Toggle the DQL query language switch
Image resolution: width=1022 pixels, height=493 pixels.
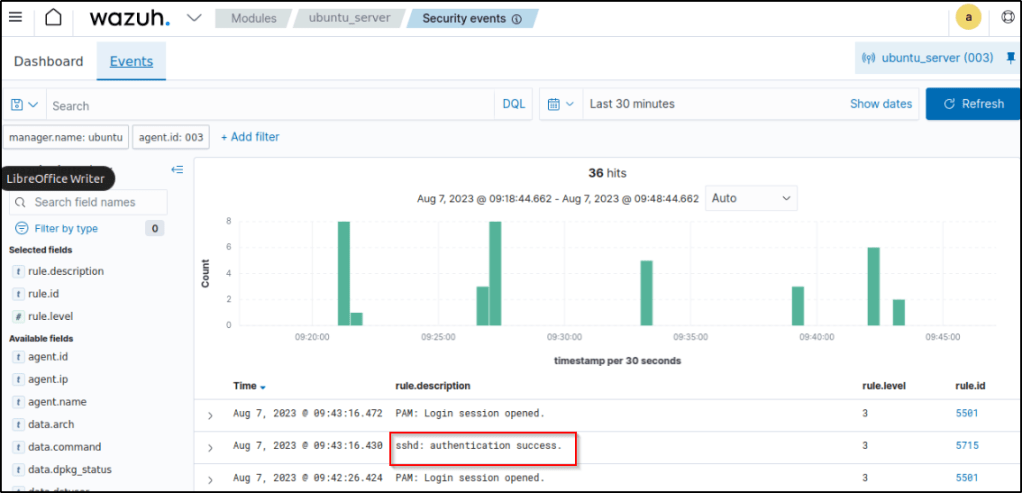pos(513,104)
